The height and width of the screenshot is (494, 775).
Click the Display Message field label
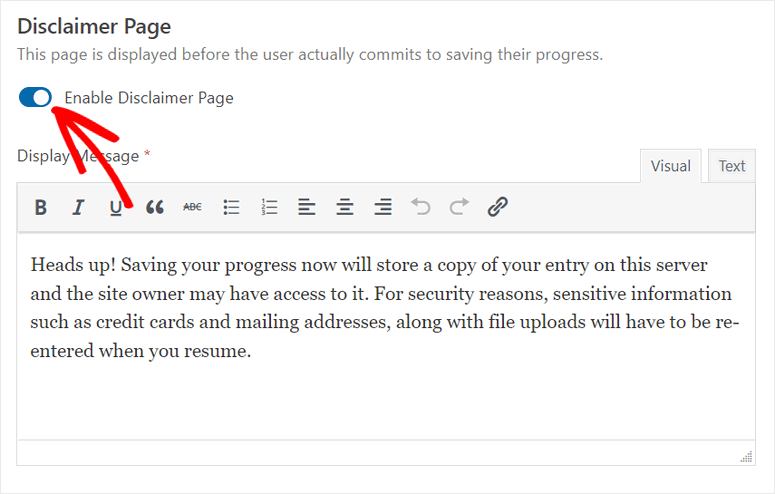[x=79, y=156]
